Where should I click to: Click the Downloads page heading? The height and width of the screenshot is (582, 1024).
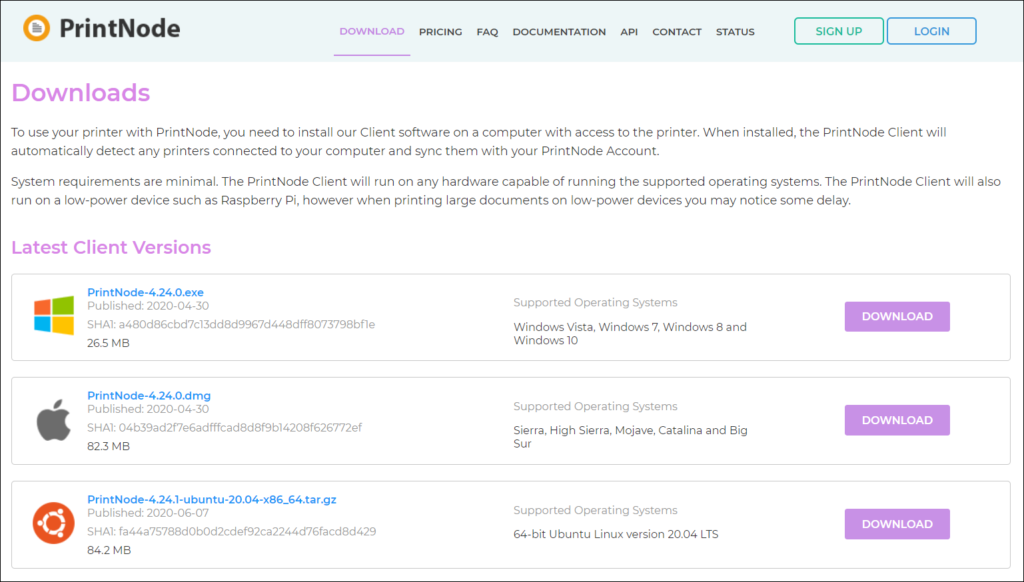pyautogui.click(x=80, y=93)
